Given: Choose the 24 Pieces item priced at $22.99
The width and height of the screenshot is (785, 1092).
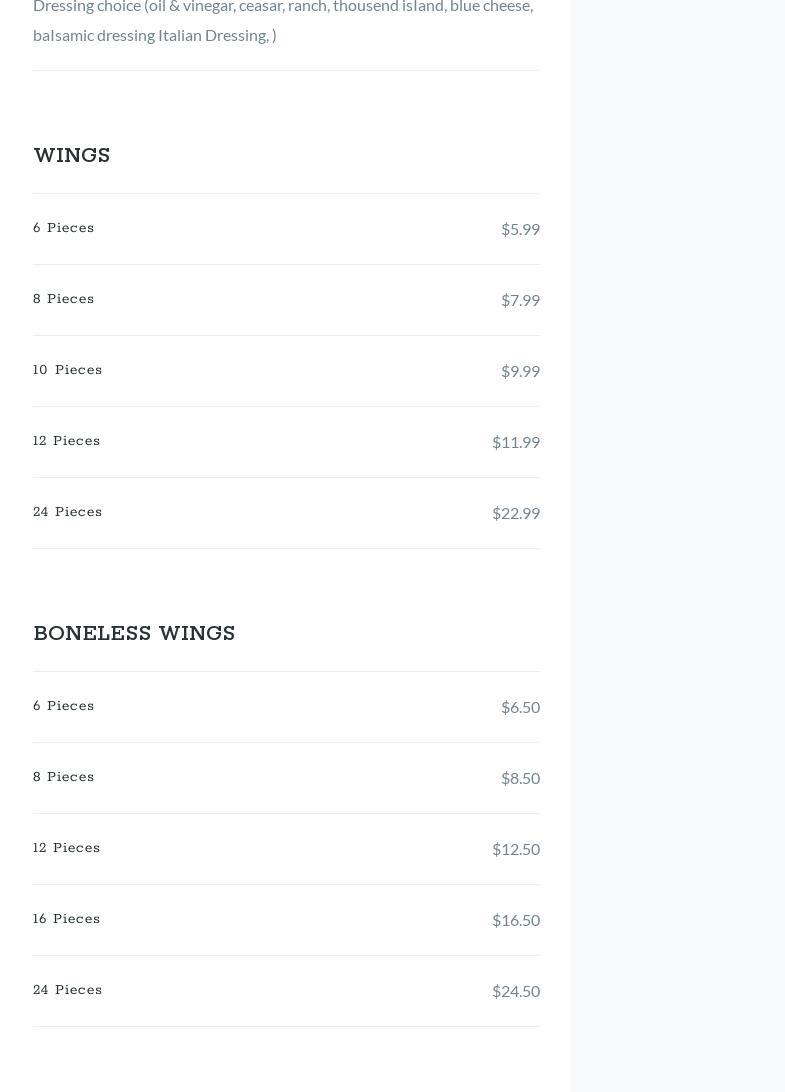Looking at the screenshot, I should pyautogui.click(x=68, y=512).
